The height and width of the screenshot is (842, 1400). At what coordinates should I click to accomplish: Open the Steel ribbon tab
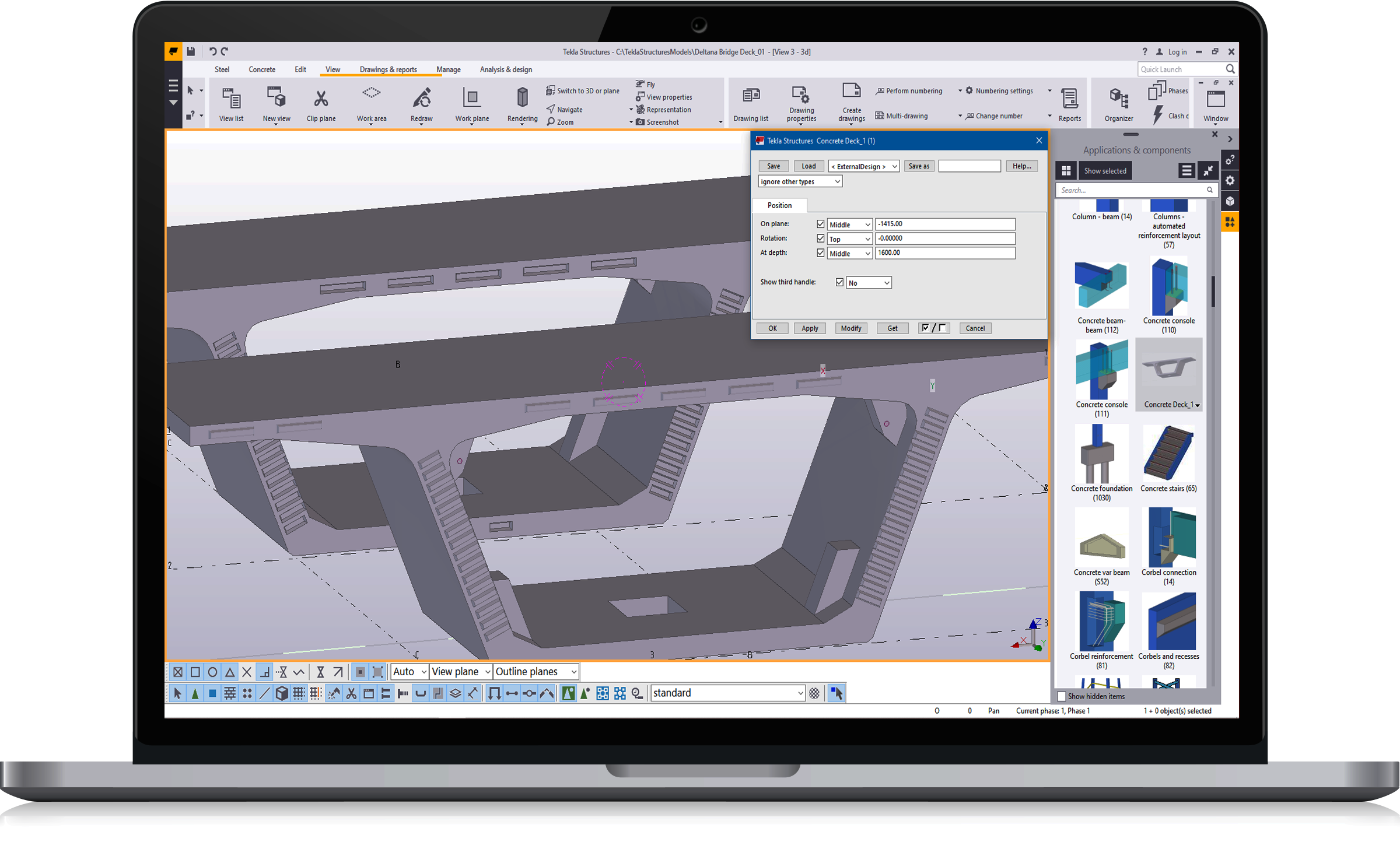tap(222, 69)
